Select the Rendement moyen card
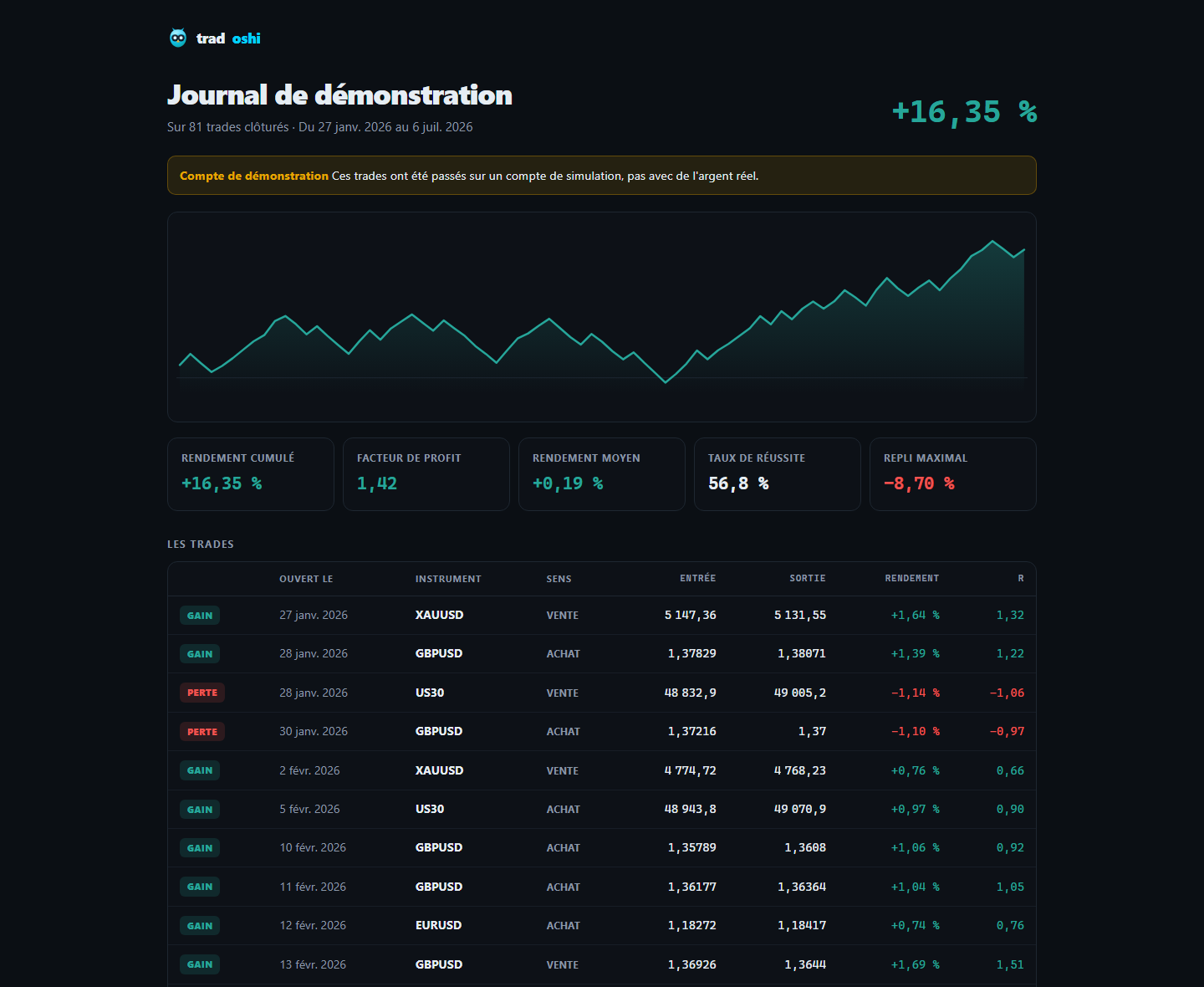Viewport: 1204px width, 987px height. pos(602,474)
